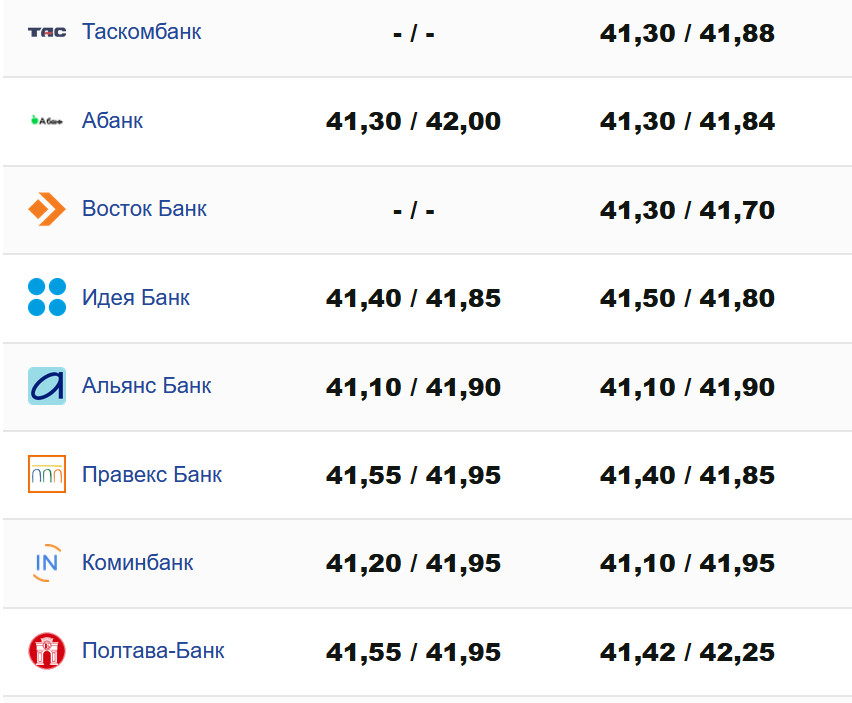The height and width of the screenshot is (703, 852).
Task: Open the Полтава-Банк link
Action: tap(153, 651)
